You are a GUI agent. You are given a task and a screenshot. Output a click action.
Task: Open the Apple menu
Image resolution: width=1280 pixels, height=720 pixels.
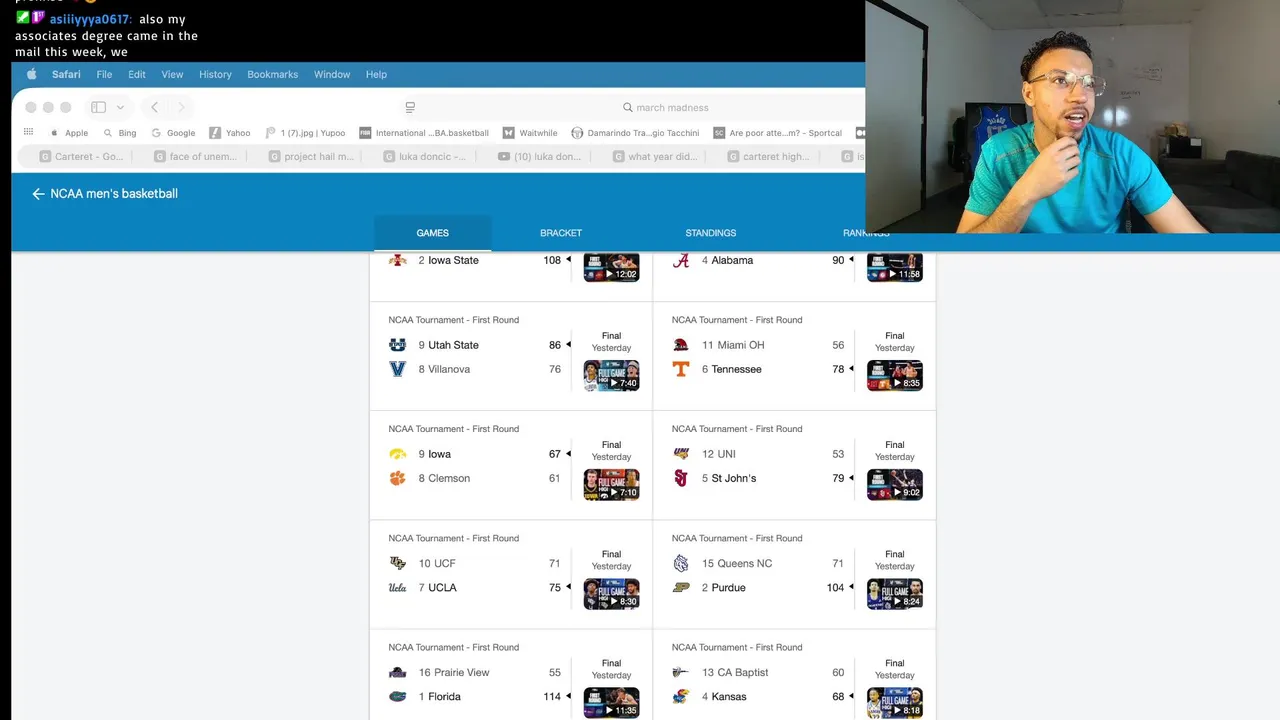tap(31, 74)
